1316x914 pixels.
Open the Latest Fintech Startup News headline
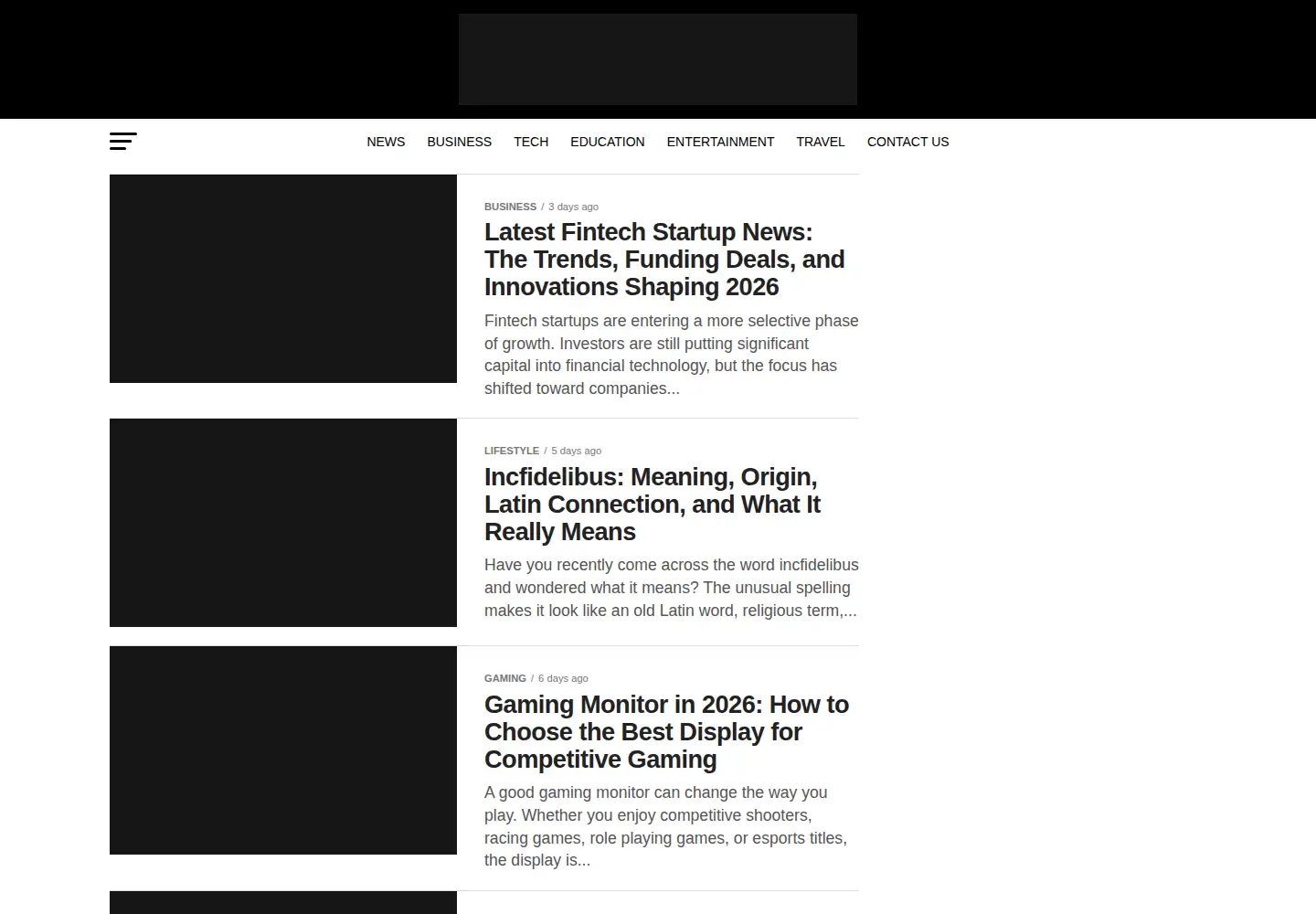tap(664, 260)
